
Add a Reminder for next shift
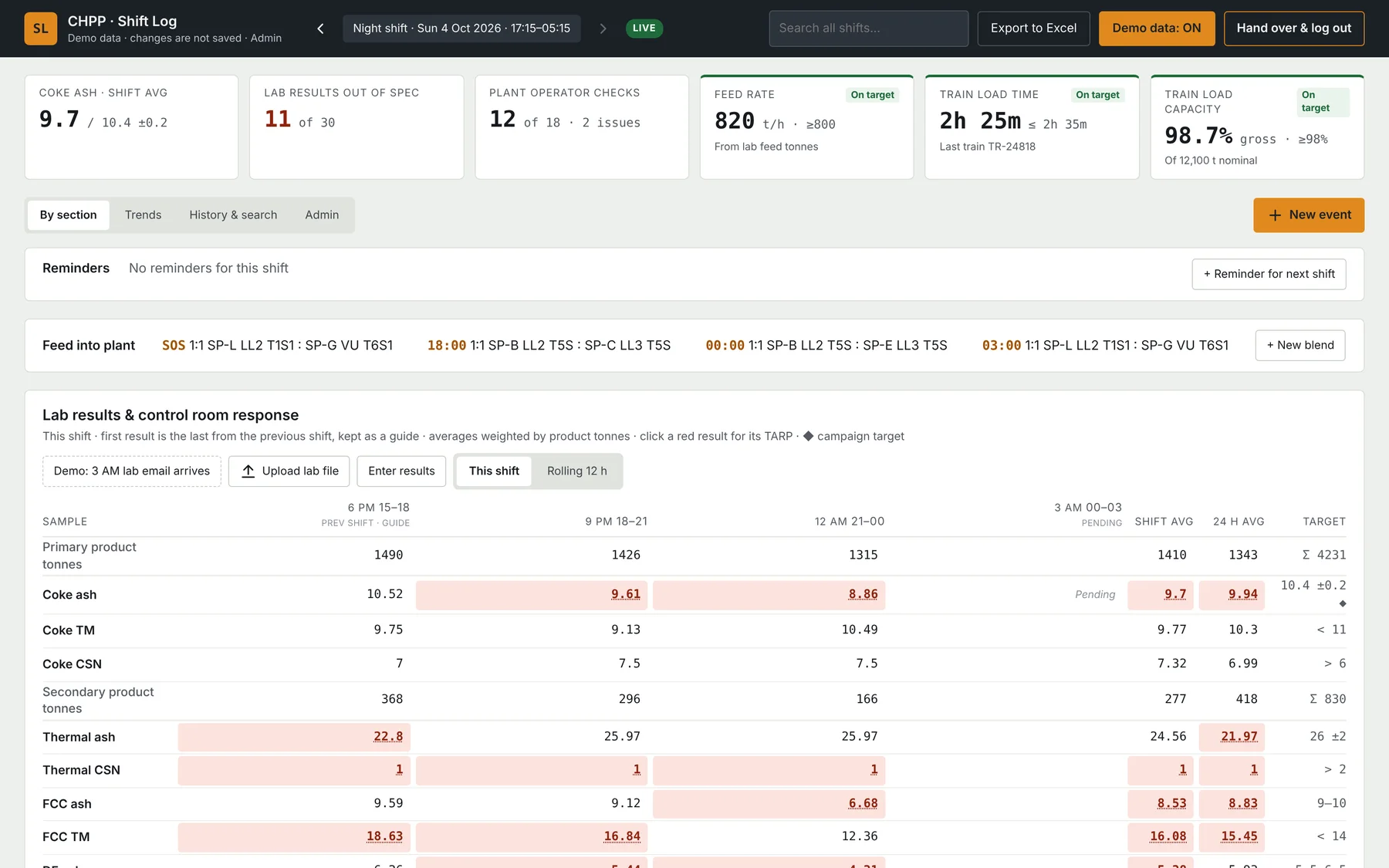coord(1269,274)
